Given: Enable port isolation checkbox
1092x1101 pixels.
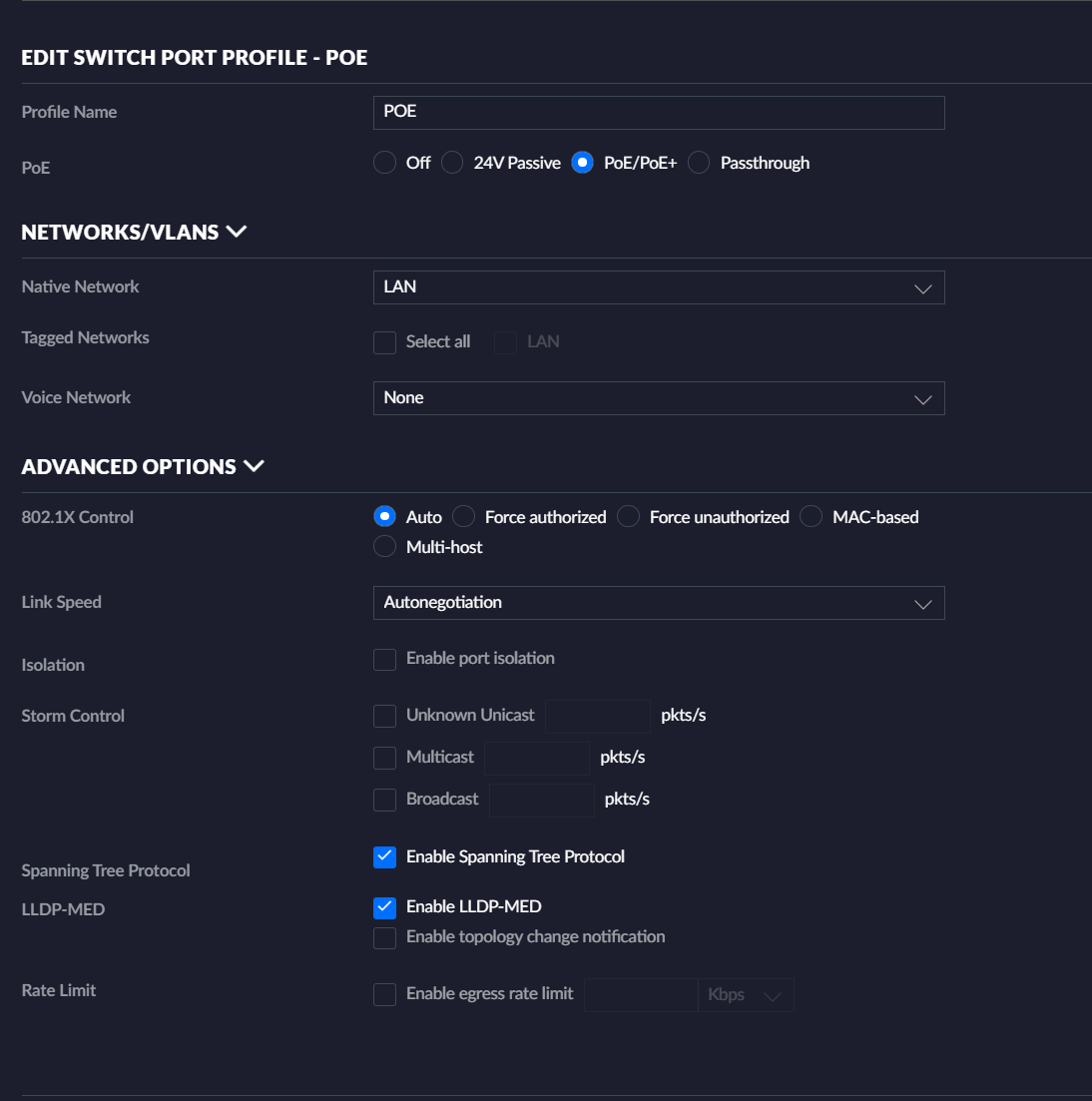Looking at the screenshot, I should tap(384, 659).
